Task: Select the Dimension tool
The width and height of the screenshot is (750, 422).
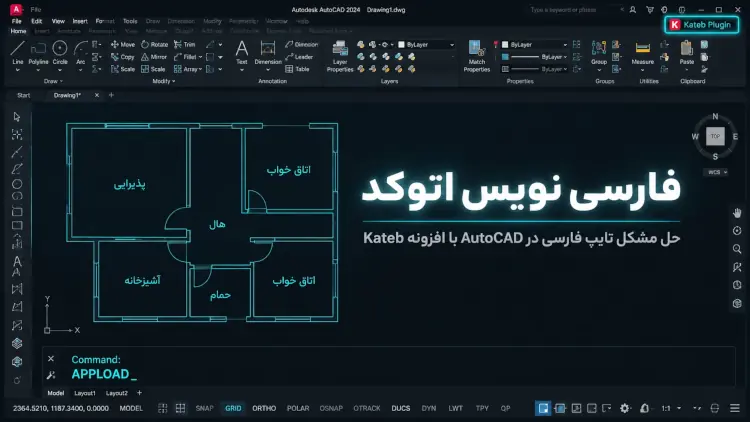Action: pyautogui.click(x=268, y=53)
